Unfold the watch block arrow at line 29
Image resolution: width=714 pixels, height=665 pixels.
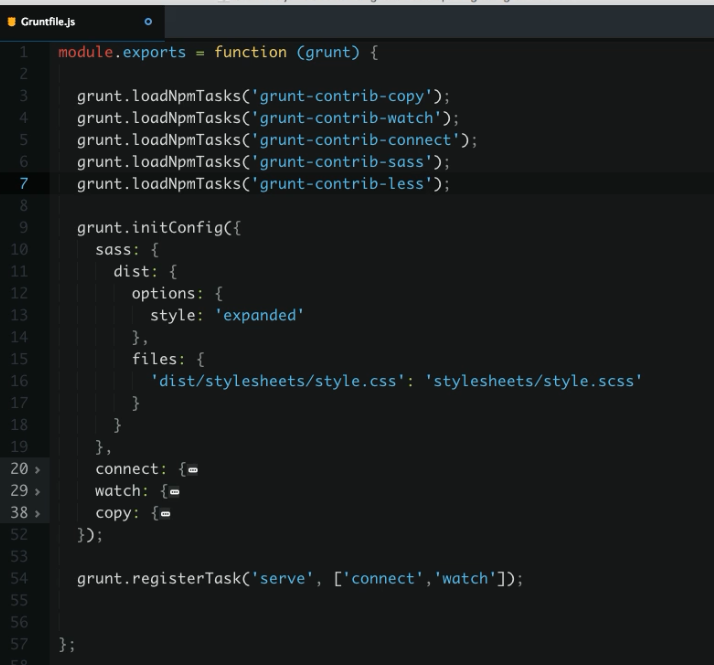[x=38, y=491]
